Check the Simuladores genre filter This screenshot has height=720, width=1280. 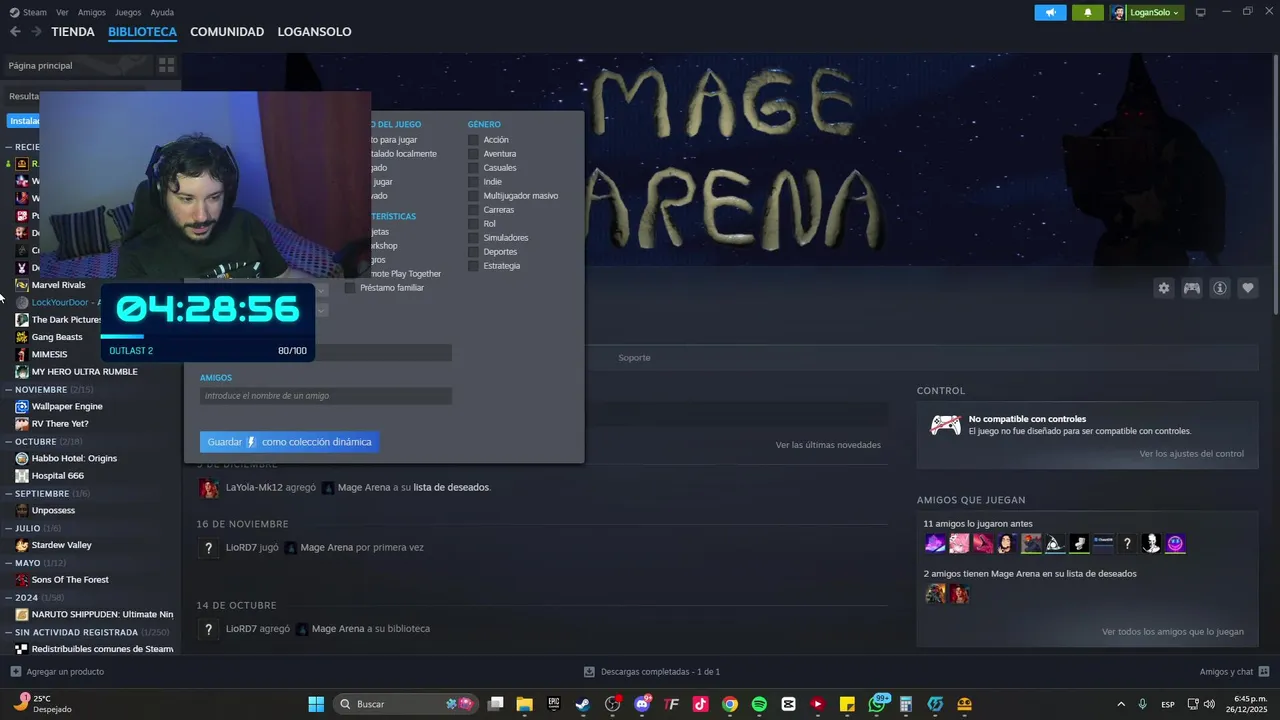(x=473, y=238)
